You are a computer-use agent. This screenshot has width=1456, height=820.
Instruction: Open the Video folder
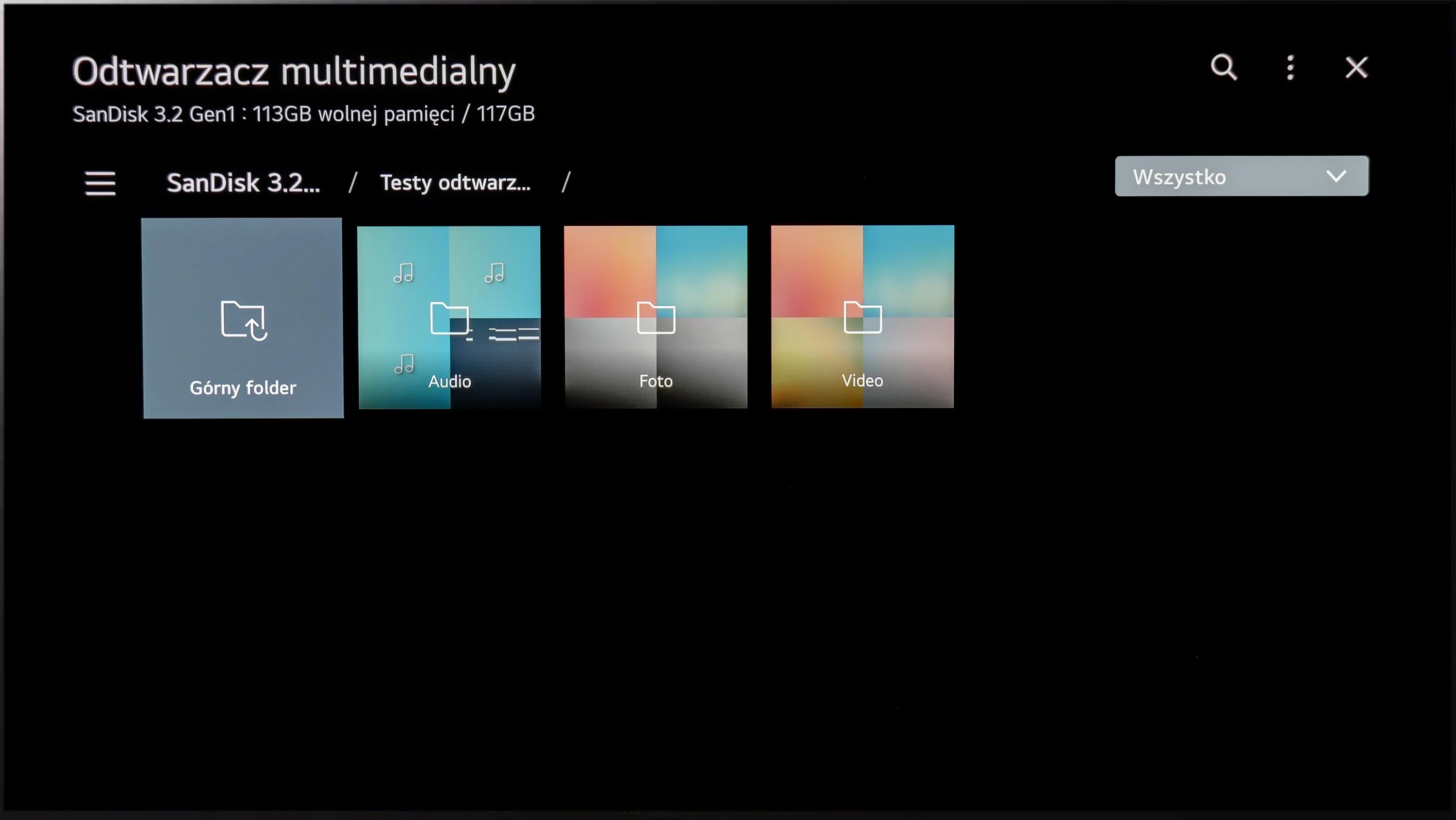862,317
